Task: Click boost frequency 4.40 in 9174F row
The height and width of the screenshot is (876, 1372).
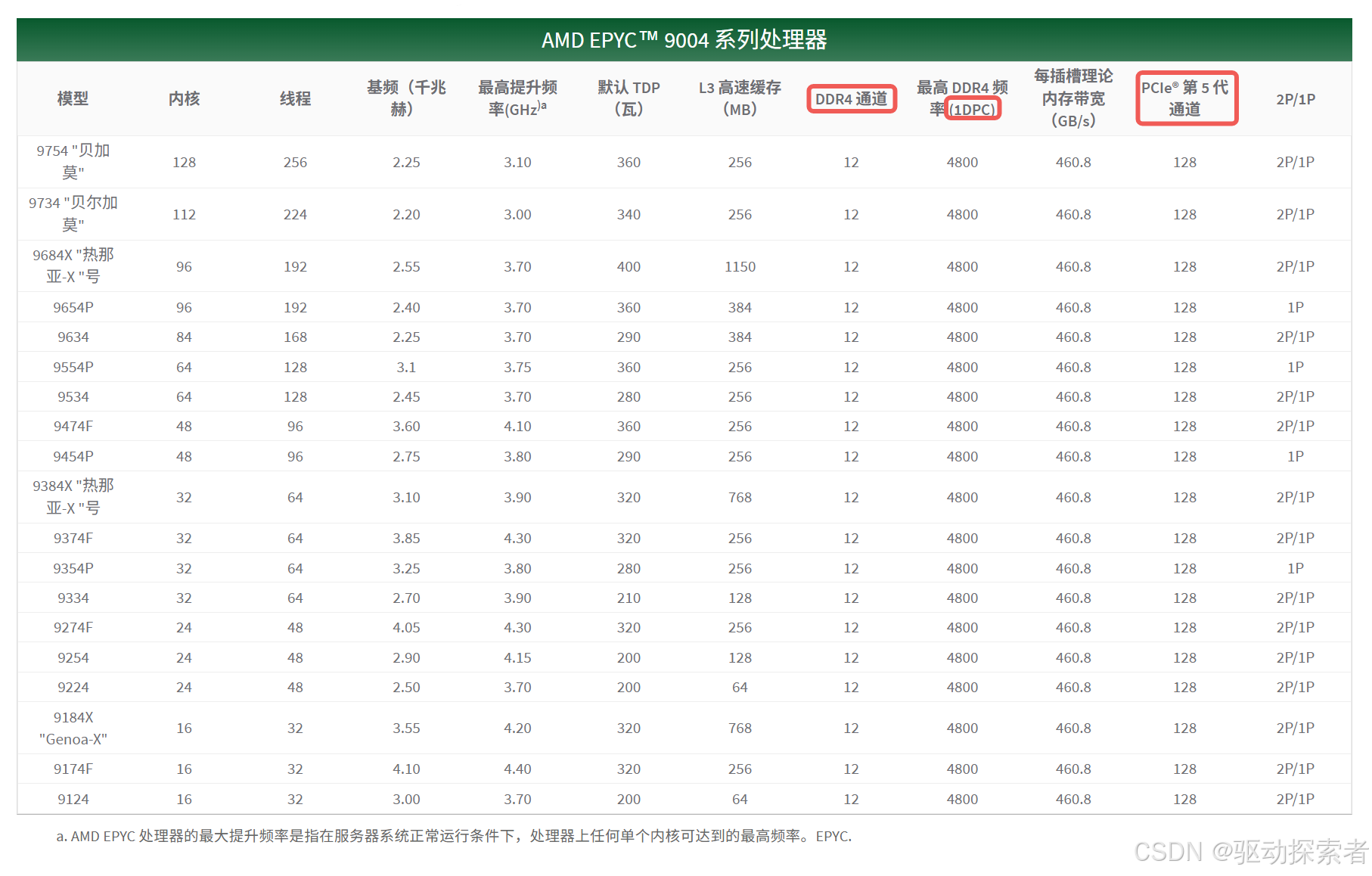Action: pyautogui.click(x=517, y=769)
